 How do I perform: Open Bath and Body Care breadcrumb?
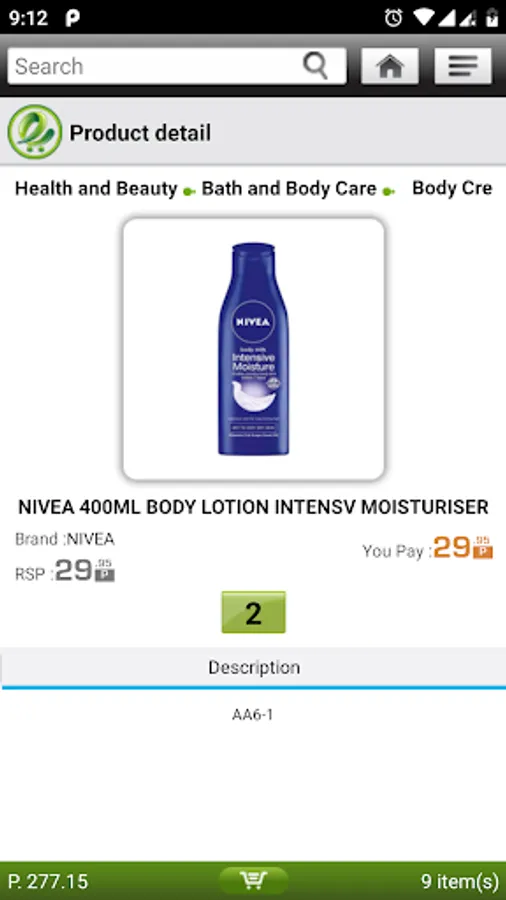pos(289,188)
